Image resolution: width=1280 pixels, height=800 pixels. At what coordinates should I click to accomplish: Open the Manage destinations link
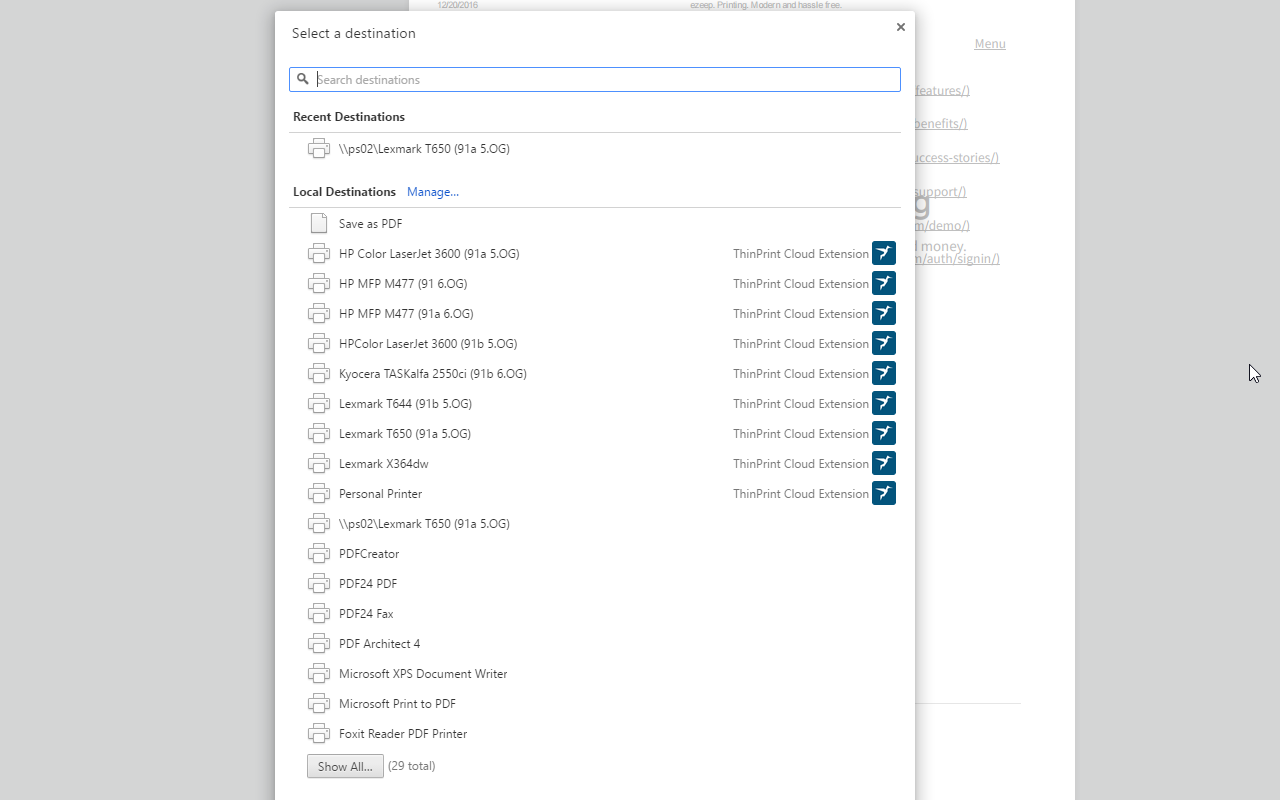pos(433,191)
